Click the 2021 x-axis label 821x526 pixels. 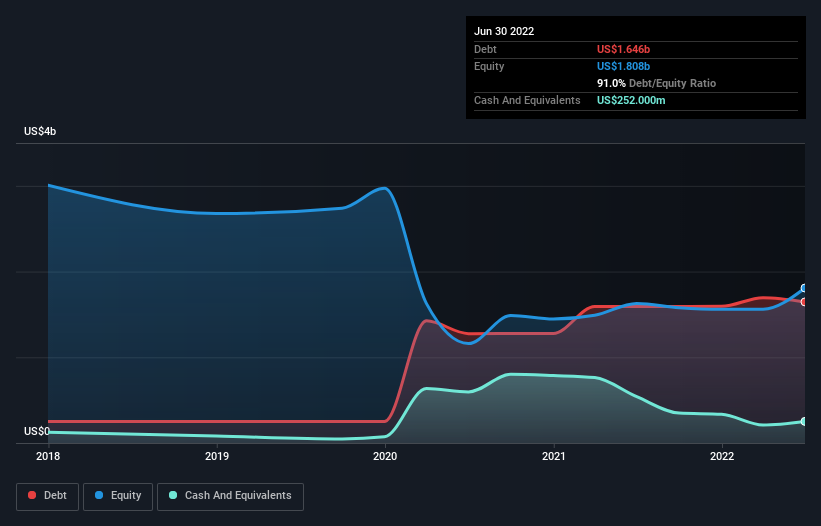pos(554,456)
